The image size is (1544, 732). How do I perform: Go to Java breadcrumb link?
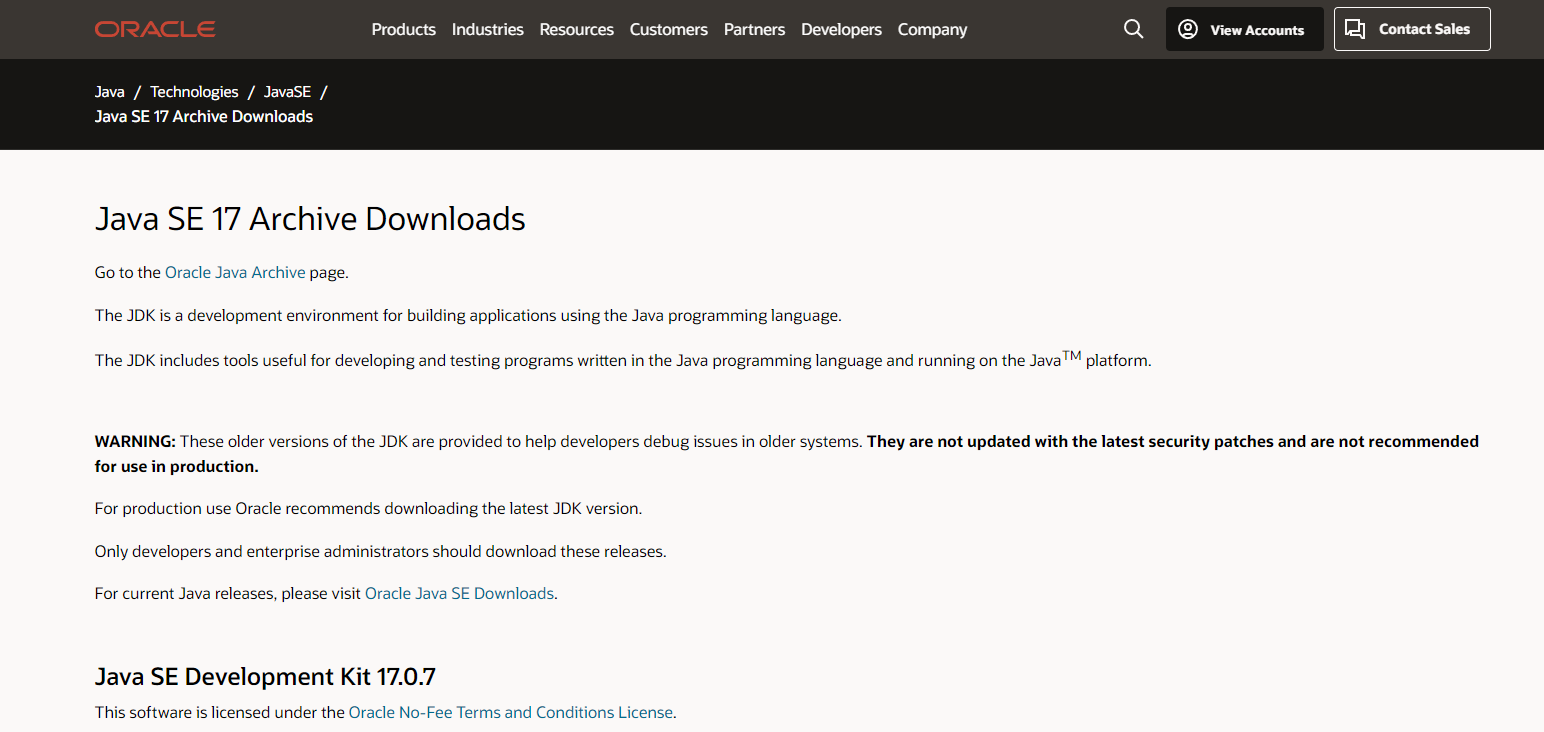tap(110, 92)
